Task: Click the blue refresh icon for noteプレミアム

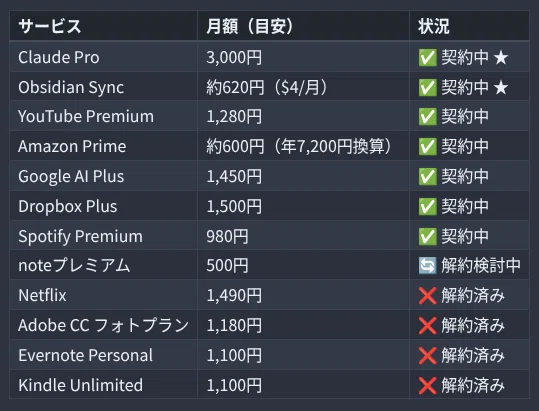Action: pyautogui.click(x=427, y=266)
